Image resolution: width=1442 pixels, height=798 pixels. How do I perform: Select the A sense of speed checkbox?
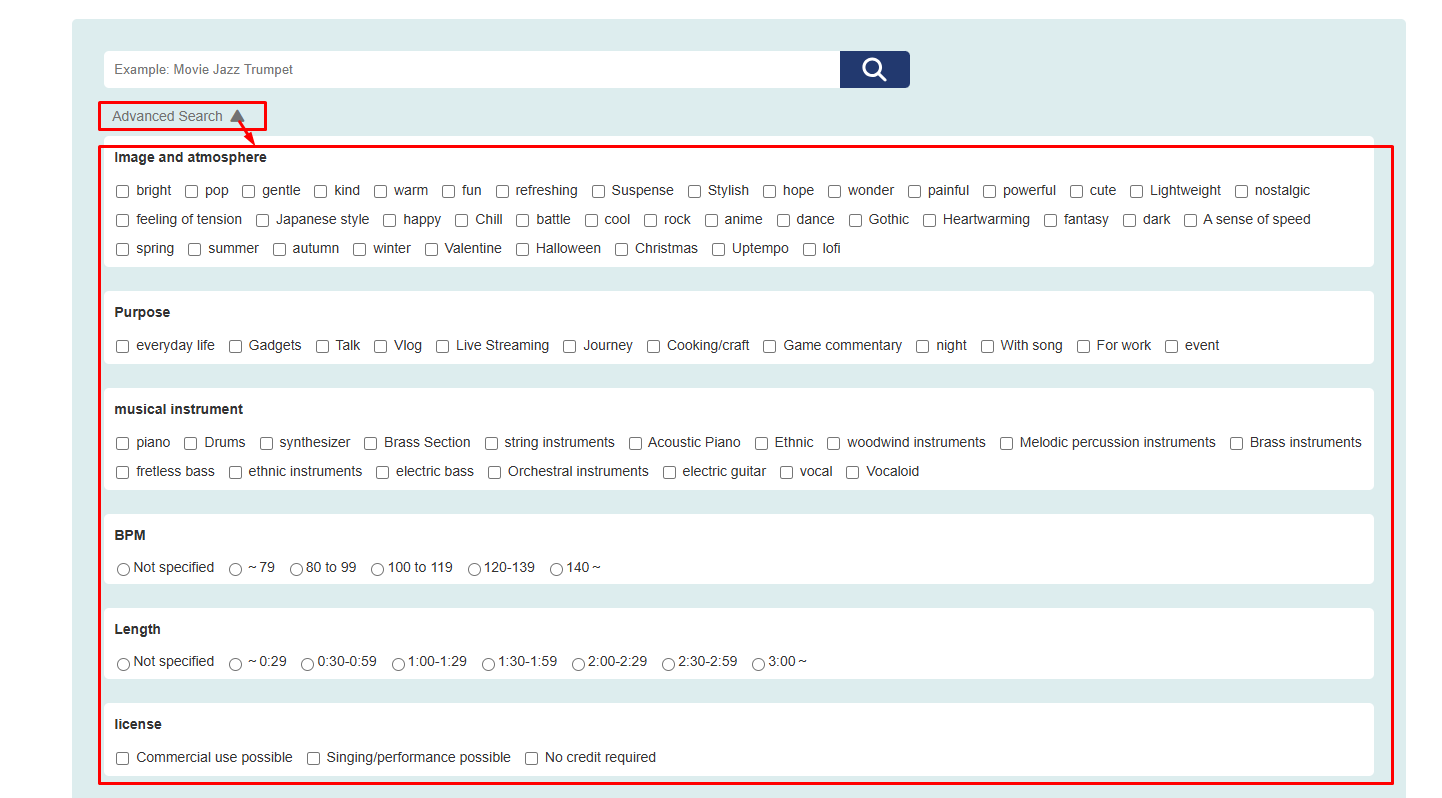pyautogui.click(x=1191, y=220)
